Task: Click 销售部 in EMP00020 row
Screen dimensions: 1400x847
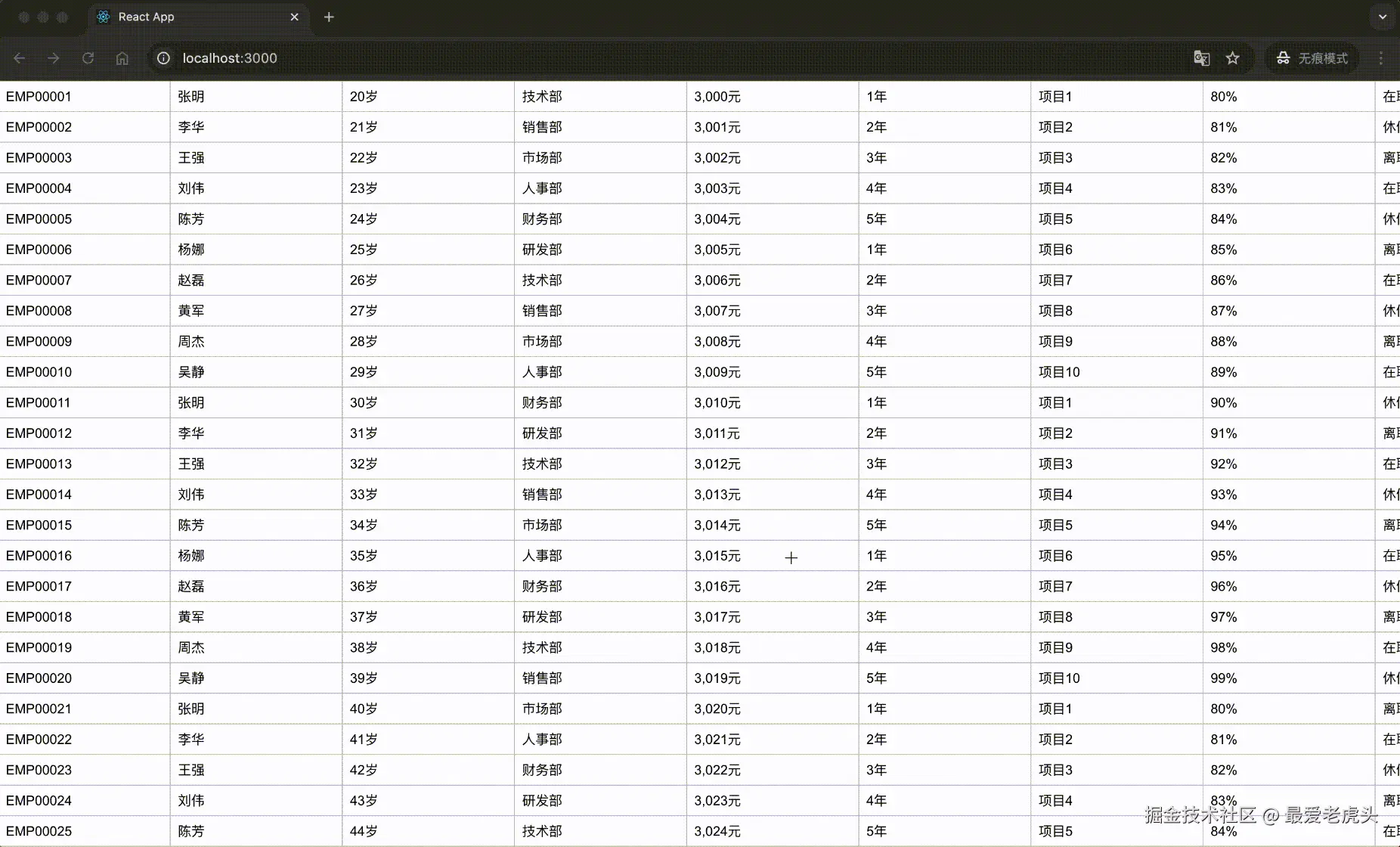Action: click(542, 678)
